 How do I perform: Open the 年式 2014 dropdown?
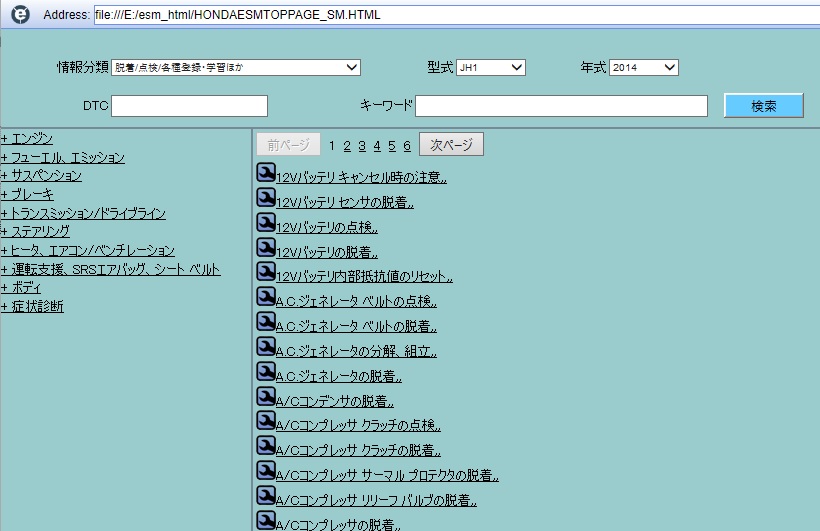[644, 67]
